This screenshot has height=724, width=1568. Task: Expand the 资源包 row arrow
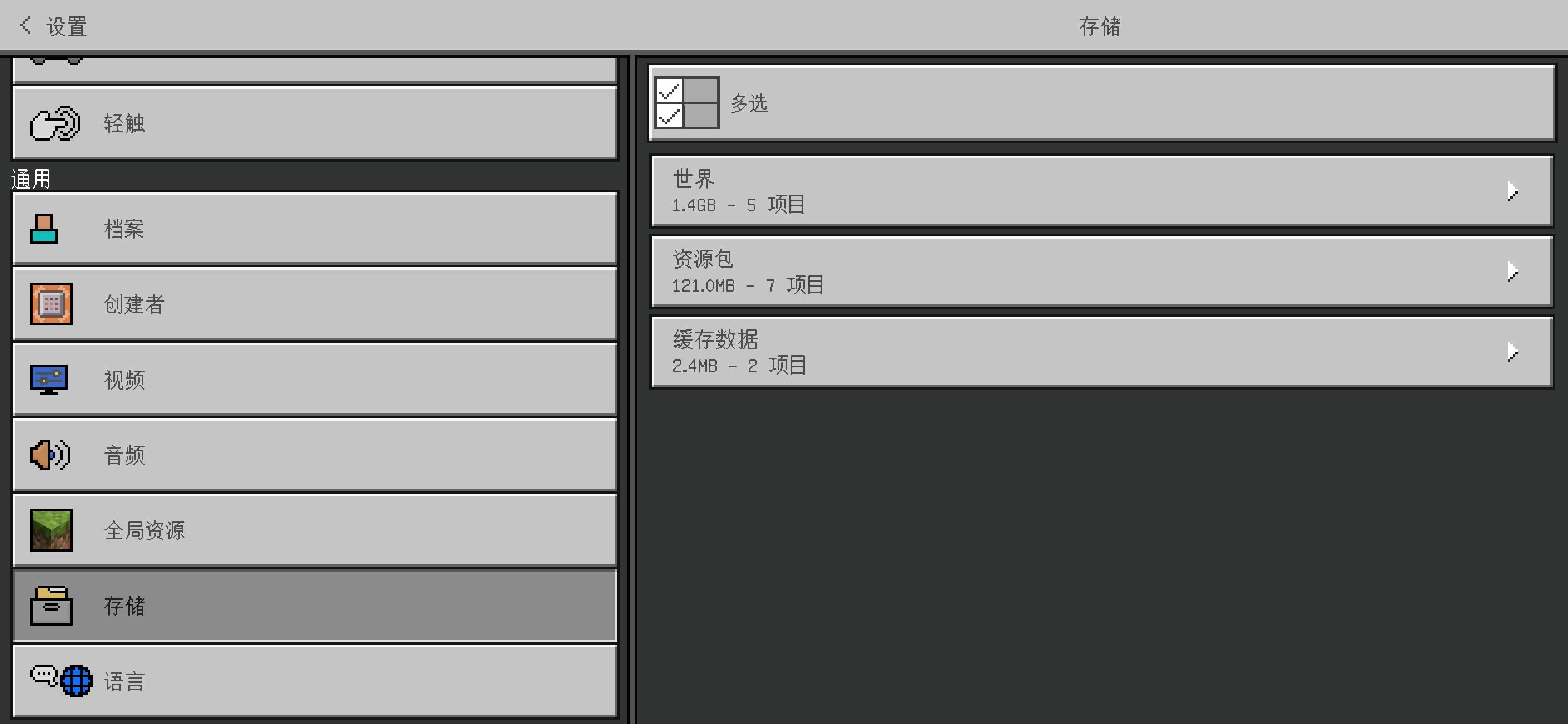coord(1512,271)
